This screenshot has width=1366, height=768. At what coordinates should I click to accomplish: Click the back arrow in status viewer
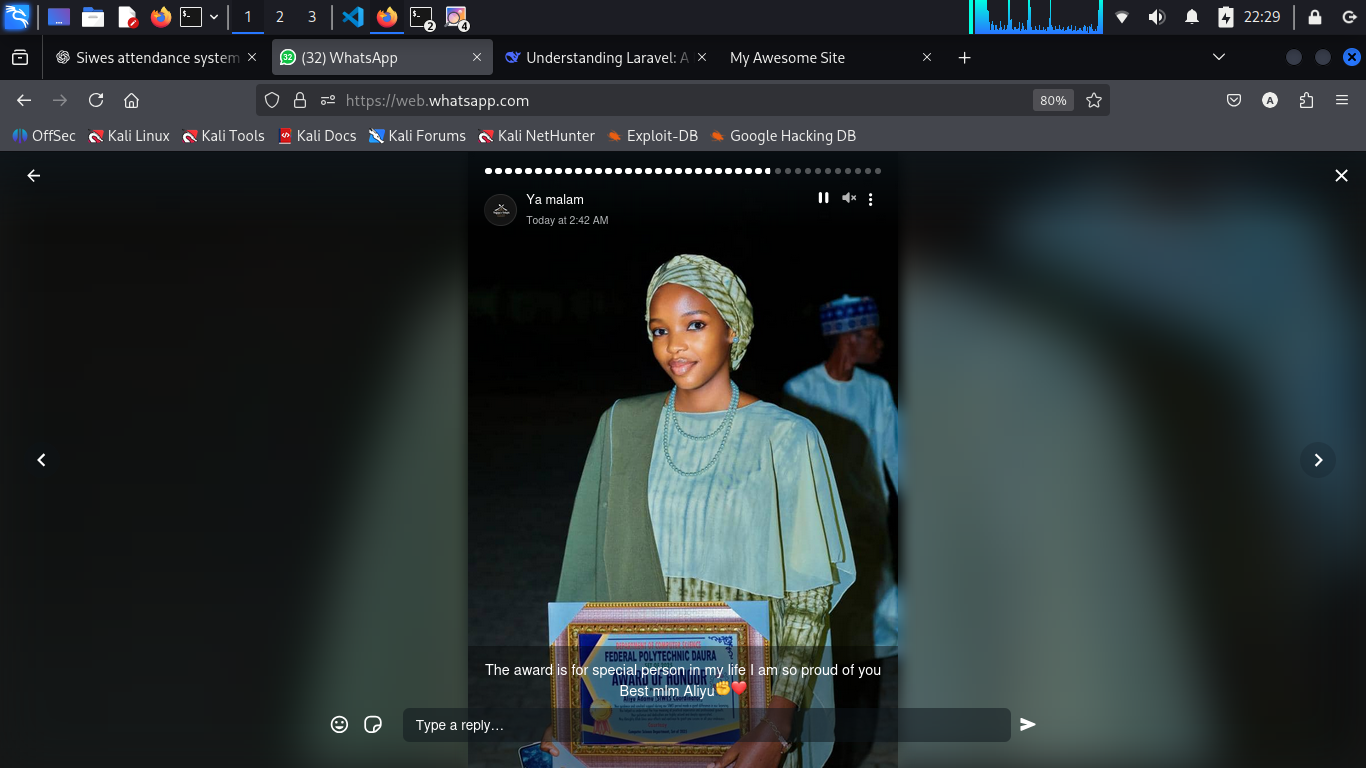[x=34, y=176]
